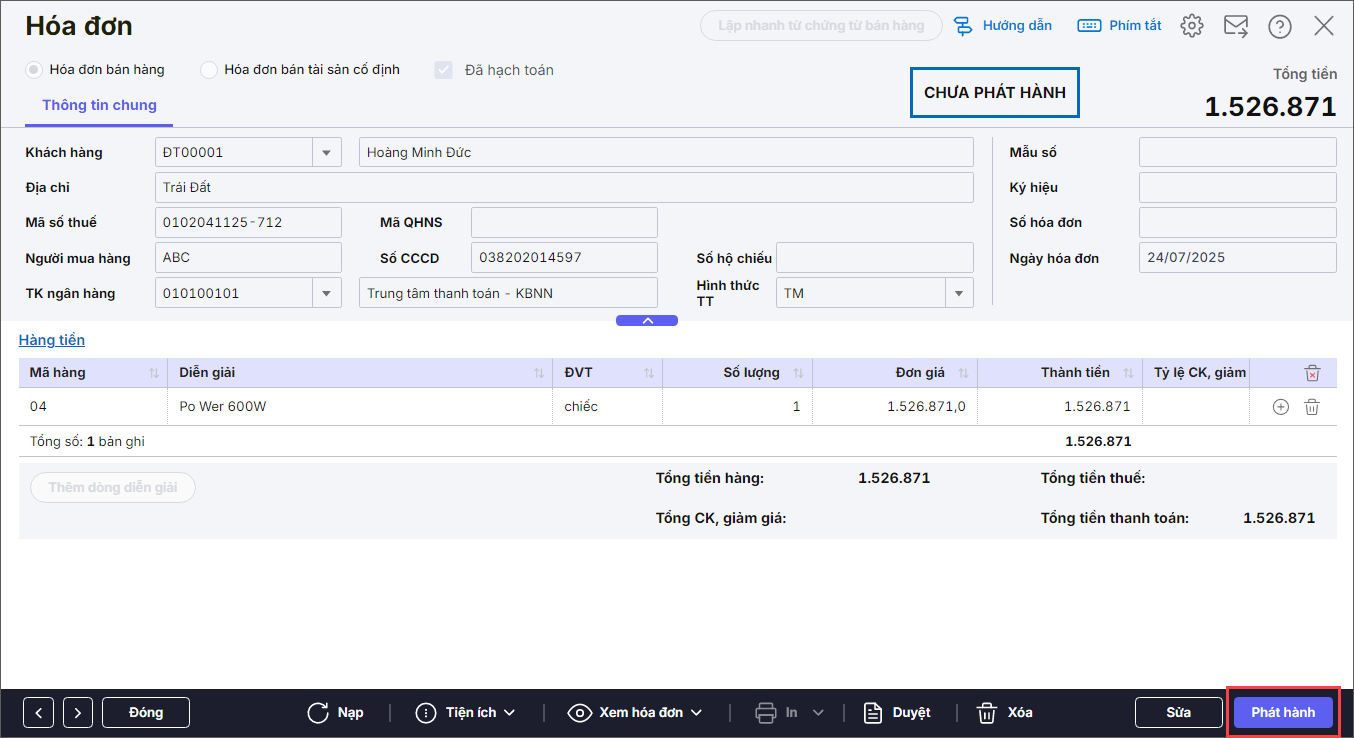Click the settings gear icon
This screenshot has height=738, width=1354.
click(x=1191, y=26)
